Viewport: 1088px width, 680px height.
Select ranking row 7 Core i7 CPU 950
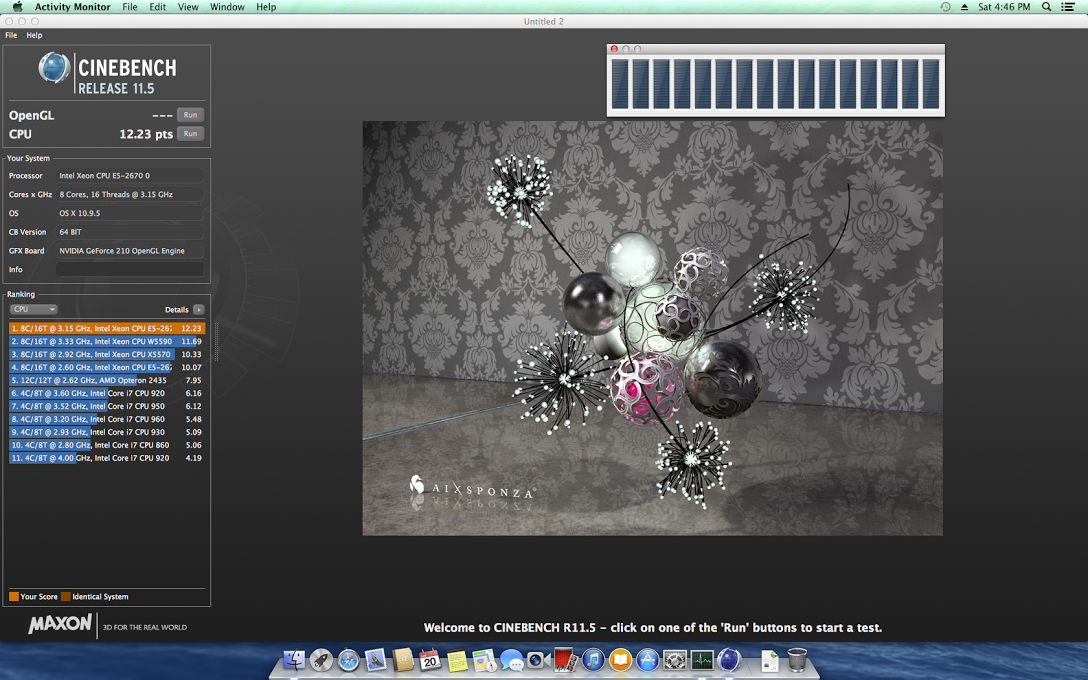coord(107,406)
